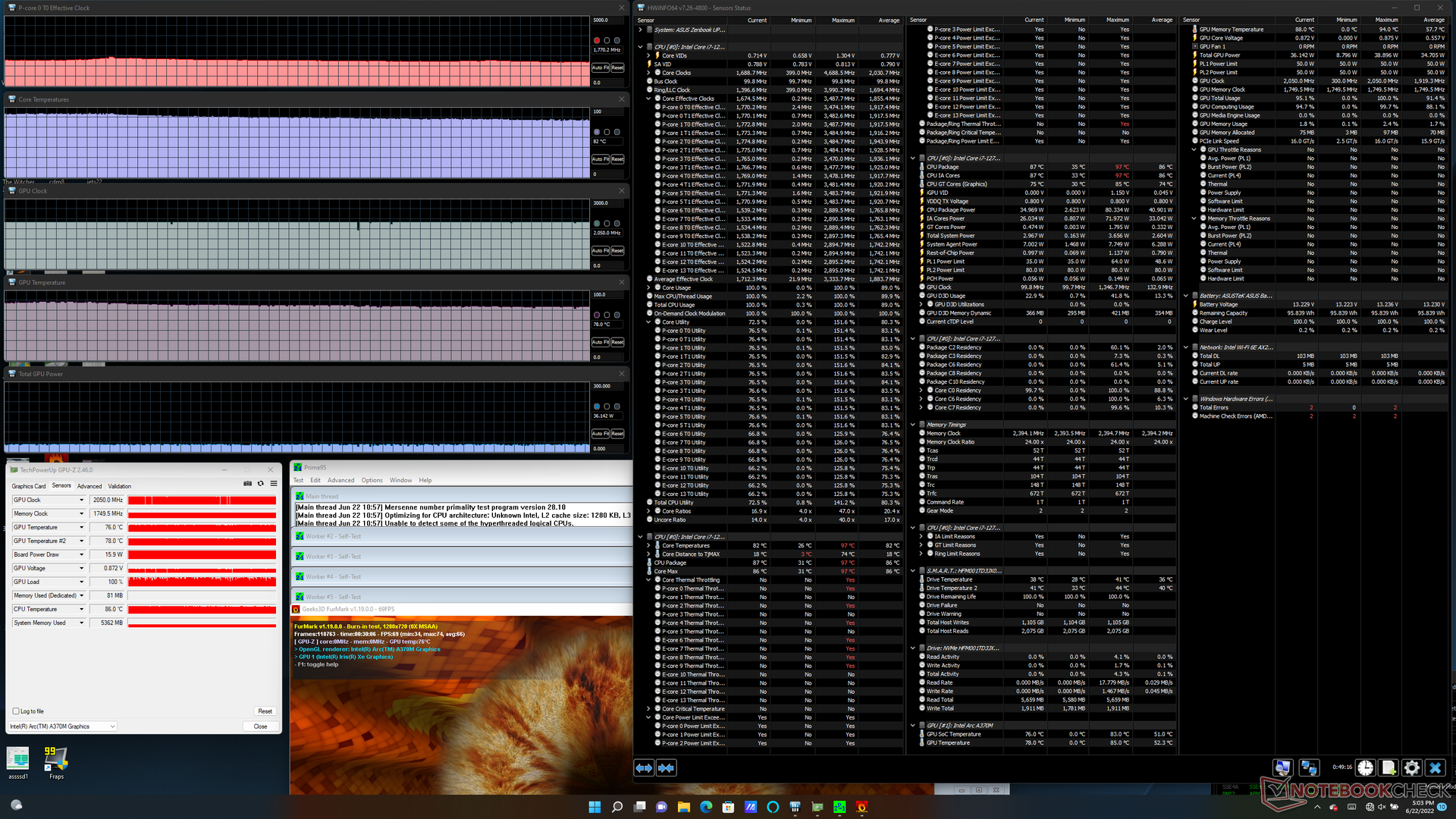This screenshot has height=819, width=1456.
Task: Click Reset button in GPU-Z window
Action: pos(265,711)
